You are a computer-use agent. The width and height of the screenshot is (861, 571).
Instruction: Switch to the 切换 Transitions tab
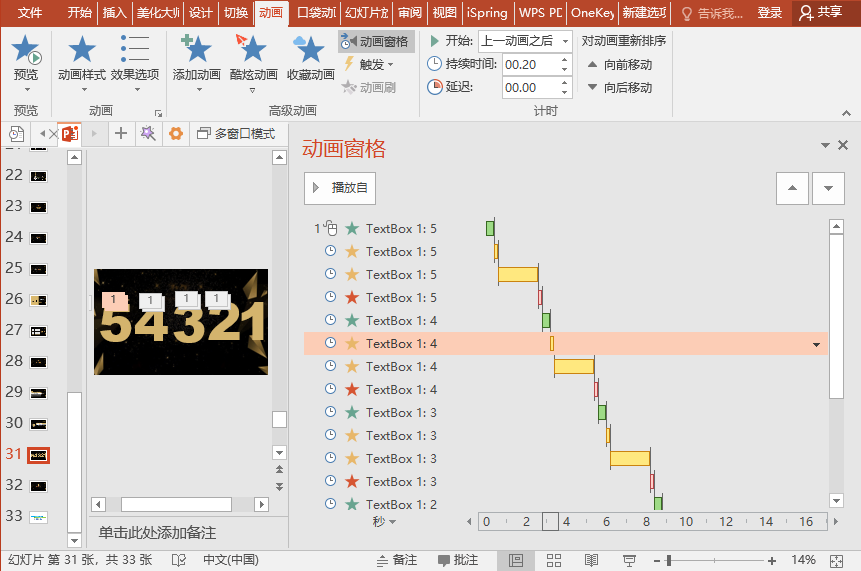click(236, 13)
